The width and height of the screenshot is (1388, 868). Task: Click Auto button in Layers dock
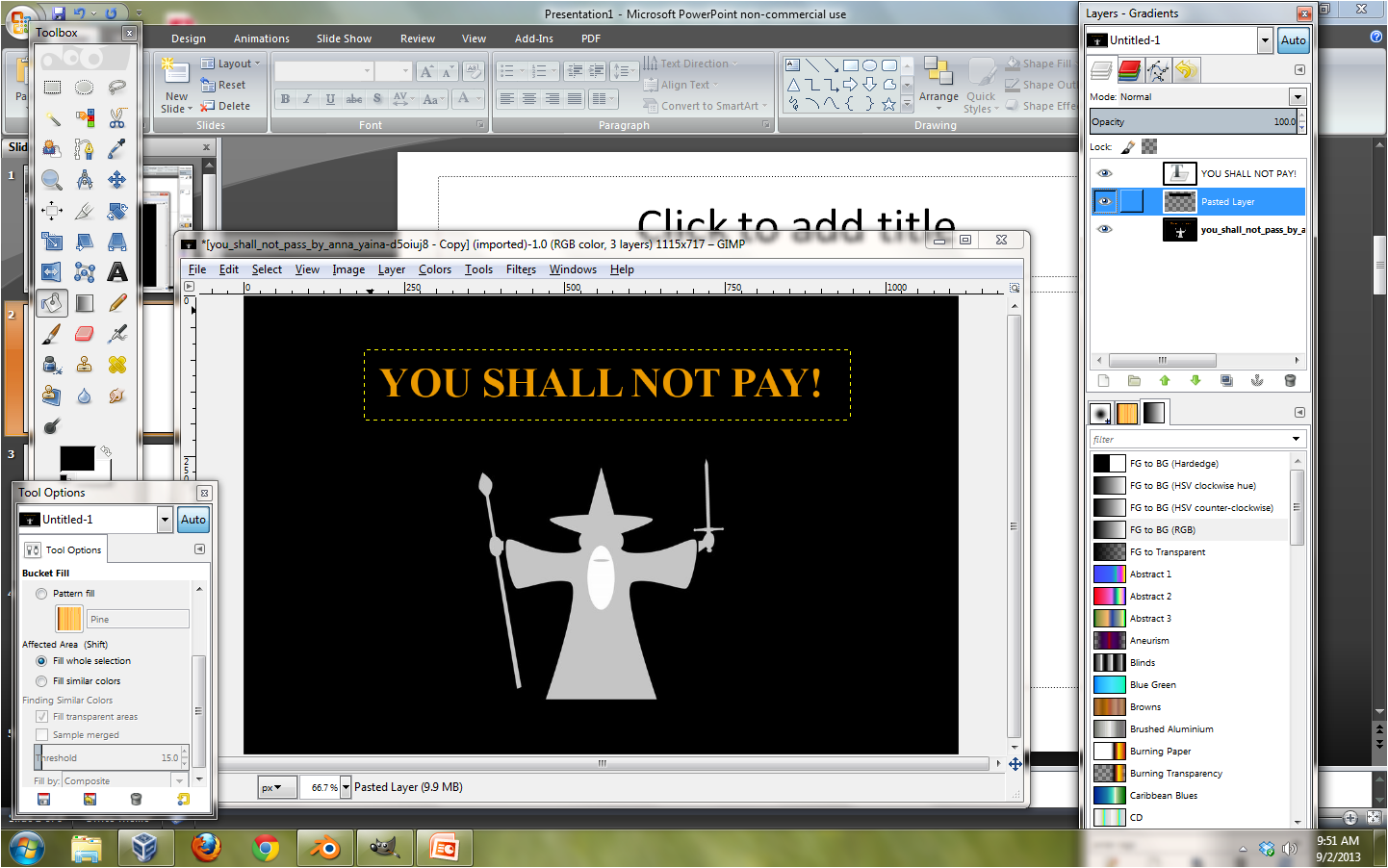click(1293, 40)
